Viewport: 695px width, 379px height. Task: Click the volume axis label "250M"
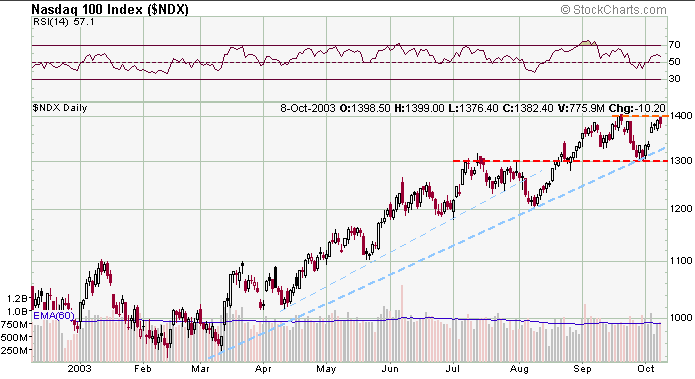click(x=15, y=351)
